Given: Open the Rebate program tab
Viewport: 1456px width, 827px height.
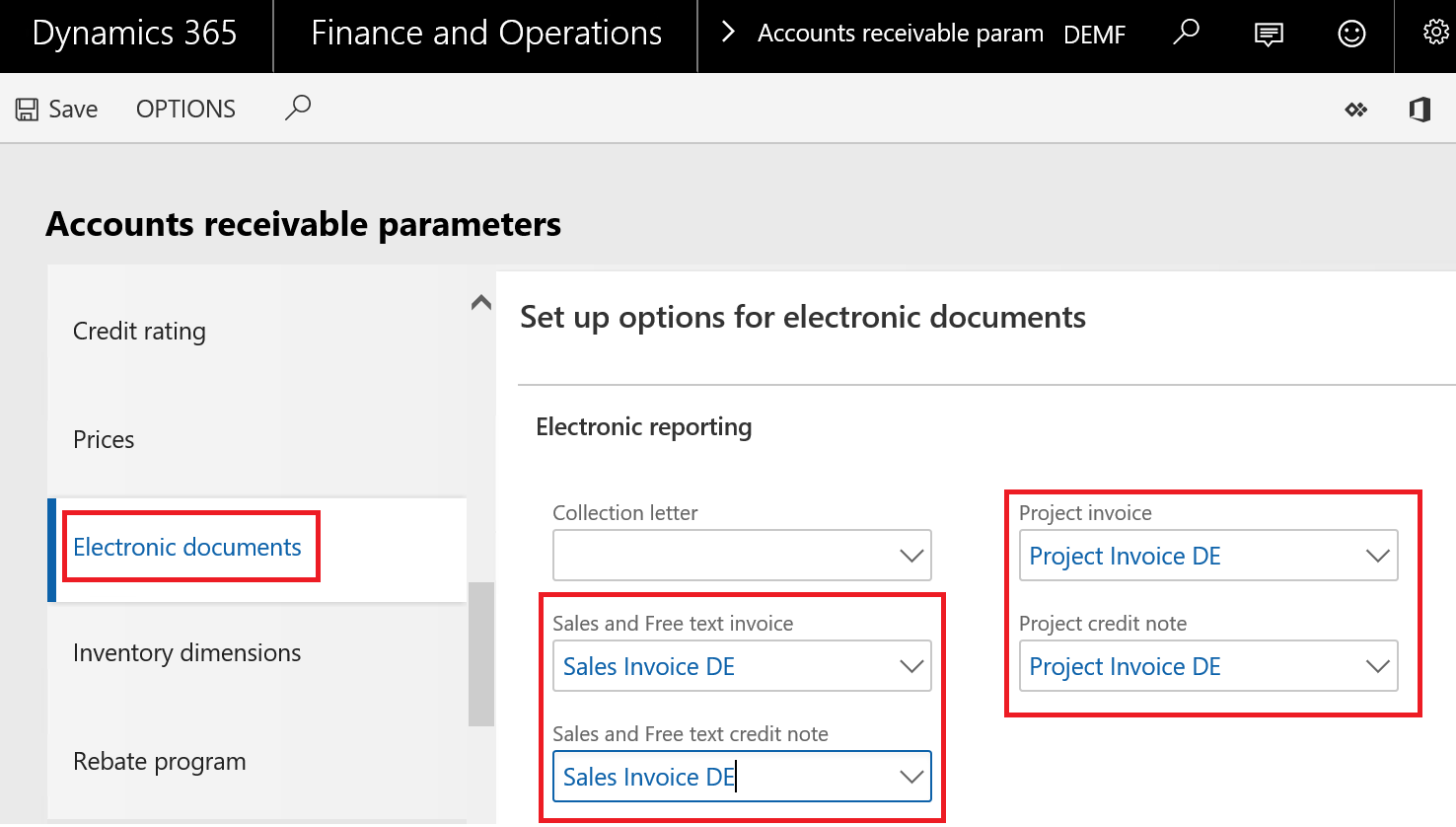Looking at the screenshot, I should tap(160, 762).
